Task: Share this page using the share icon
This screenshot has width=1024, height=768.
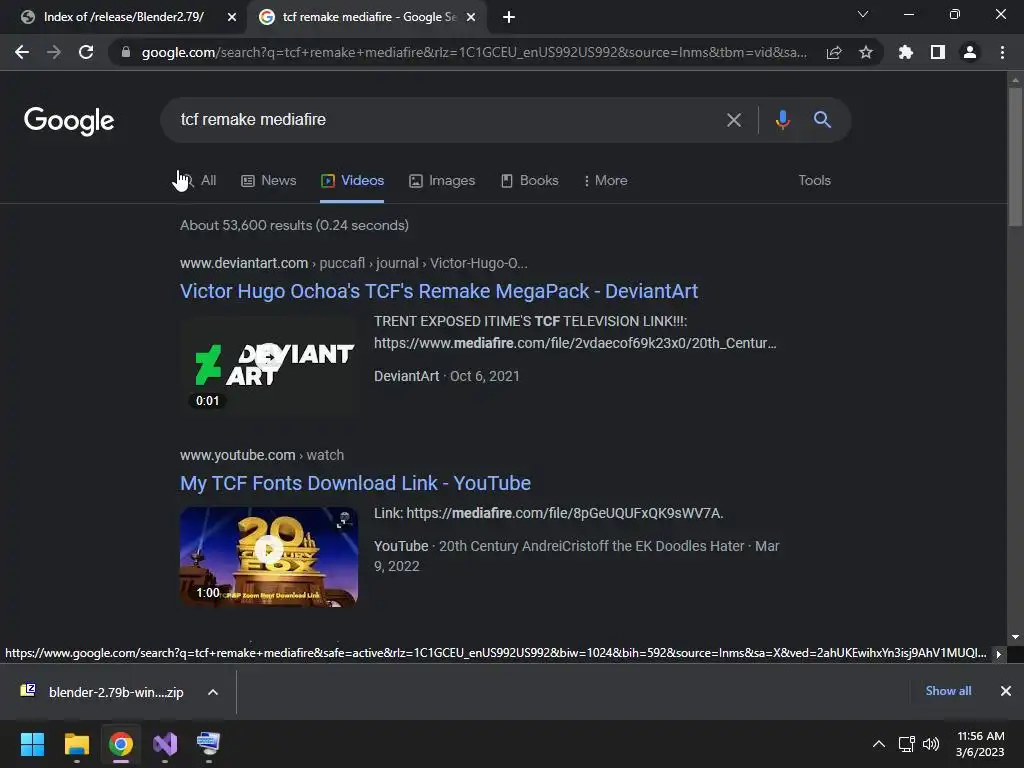Action: click(834, 52)
